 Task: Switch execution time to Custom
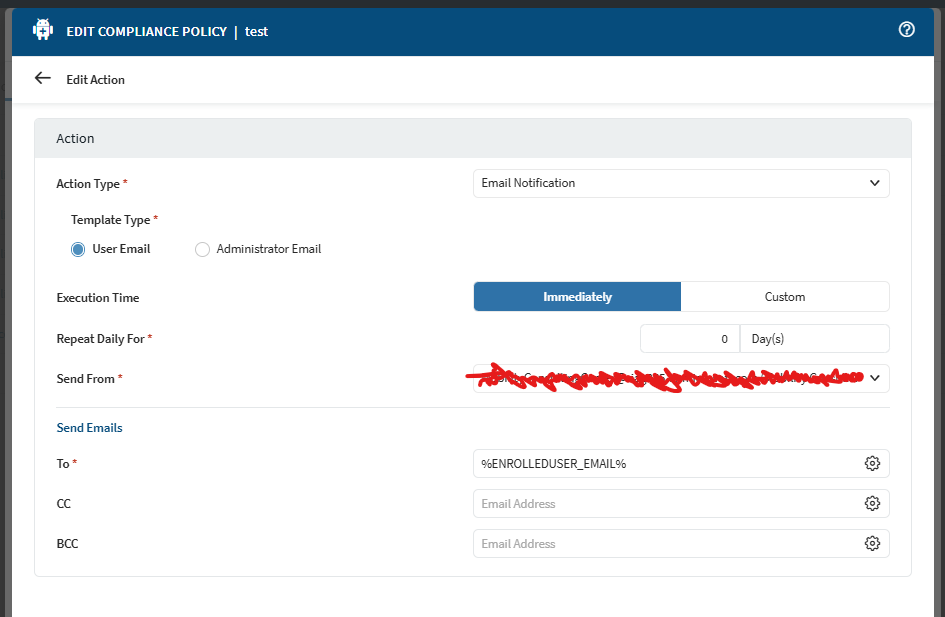click(784, 297)
